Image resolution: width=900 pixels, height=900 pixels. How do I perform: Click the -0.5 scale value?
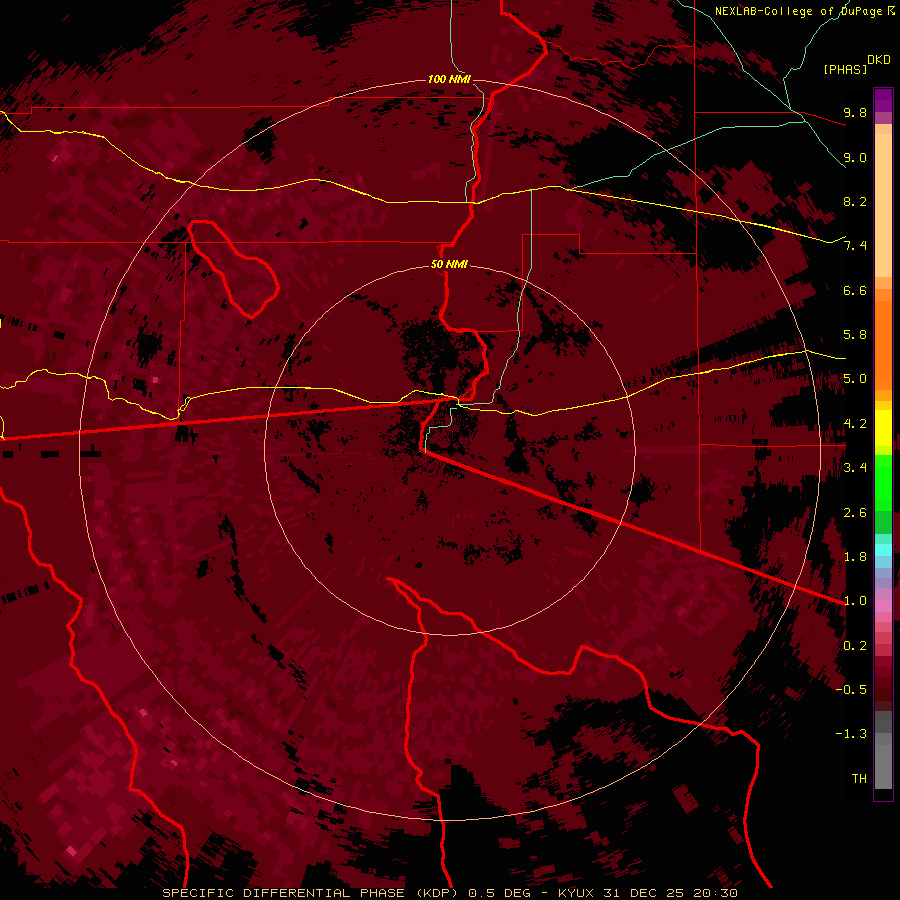click(x=851, y=690)
